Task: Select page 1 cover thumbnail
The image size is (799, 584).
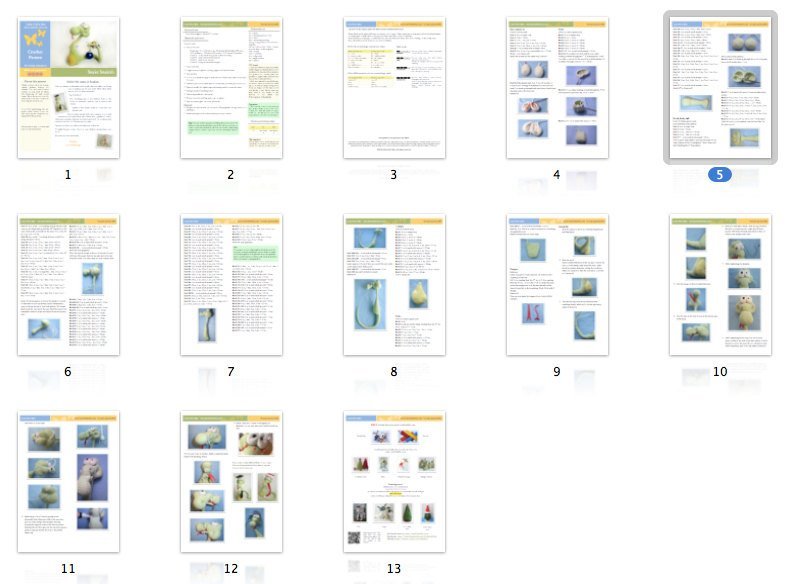Action: (68, 88)
